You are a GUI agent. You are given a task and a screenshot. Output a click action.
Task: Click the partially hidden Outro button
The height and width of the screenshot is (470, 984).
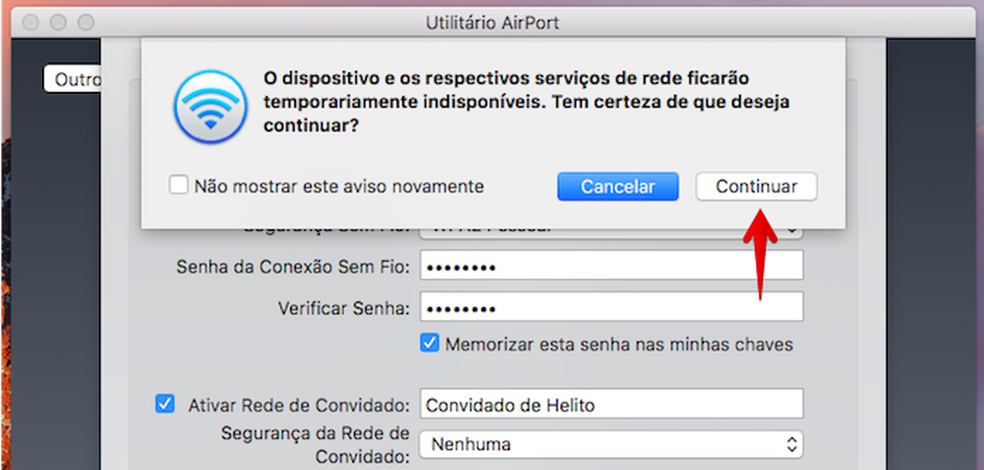pos(76,79)
